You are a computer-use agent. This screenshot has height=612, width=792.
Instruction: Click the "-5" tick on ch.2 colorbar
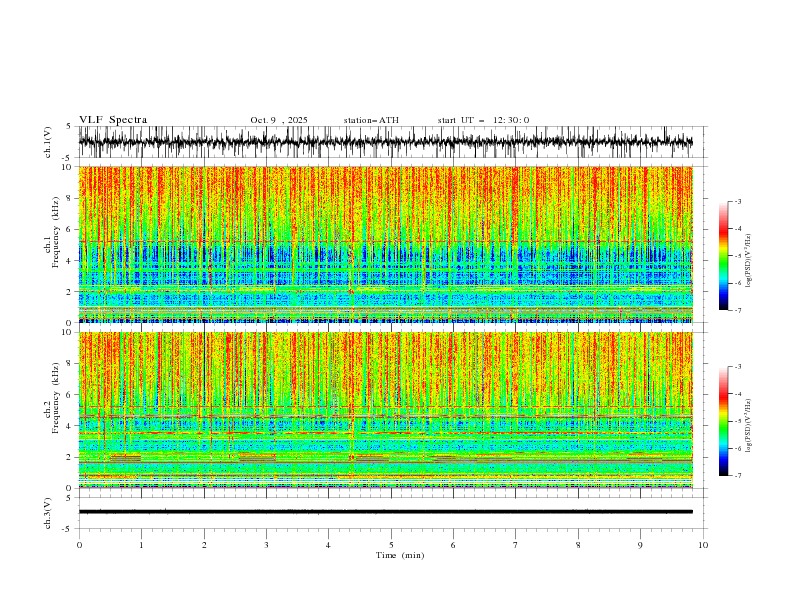coord(737,421)
